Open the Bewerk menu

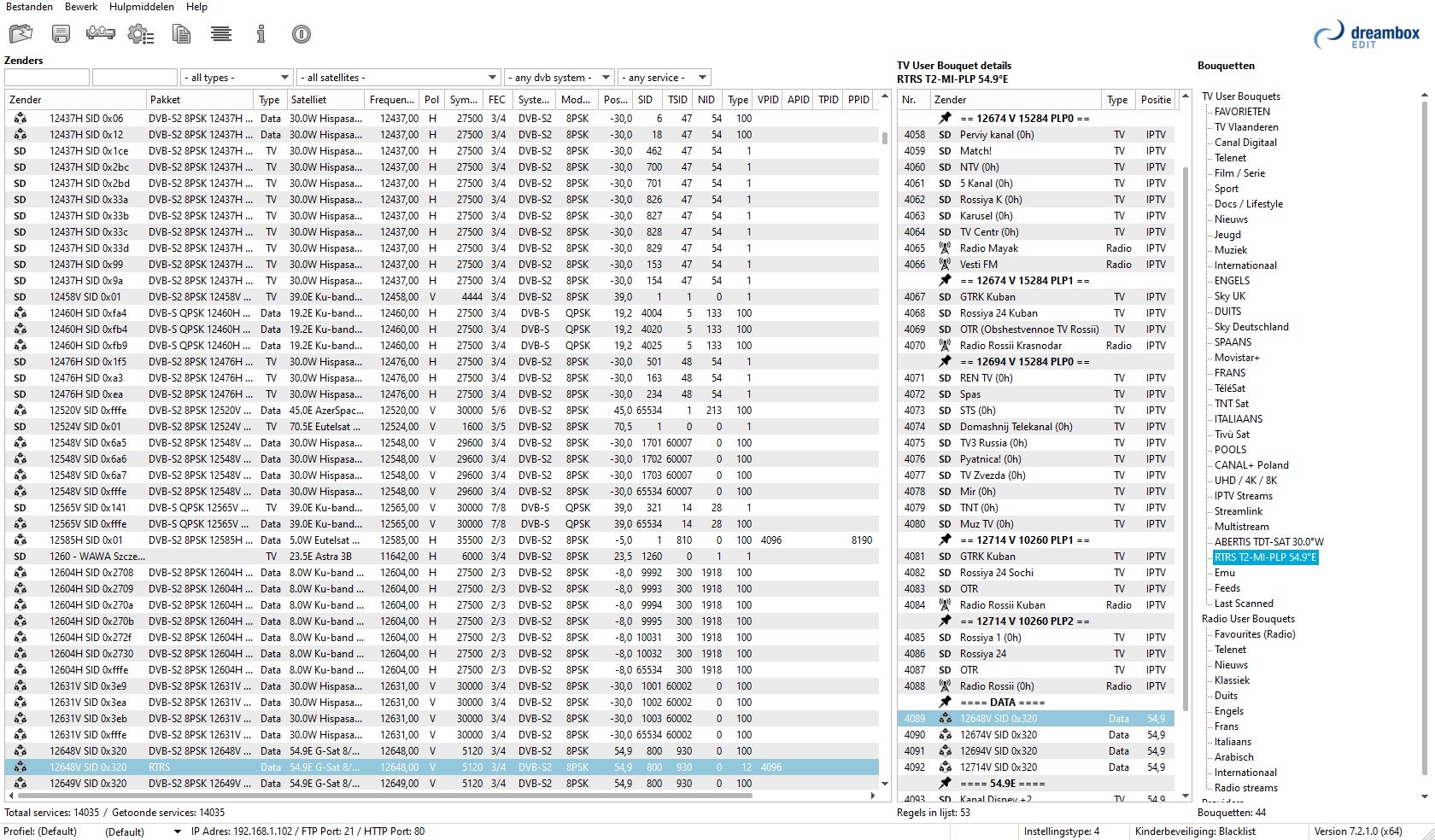[81, 7]
